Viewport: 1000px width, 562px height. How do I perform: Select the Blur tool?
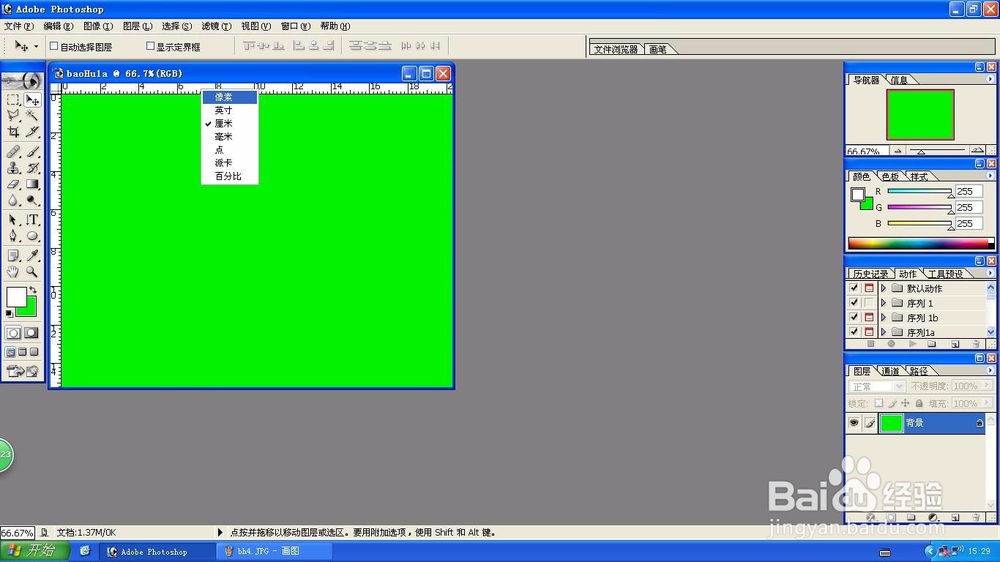13,200
